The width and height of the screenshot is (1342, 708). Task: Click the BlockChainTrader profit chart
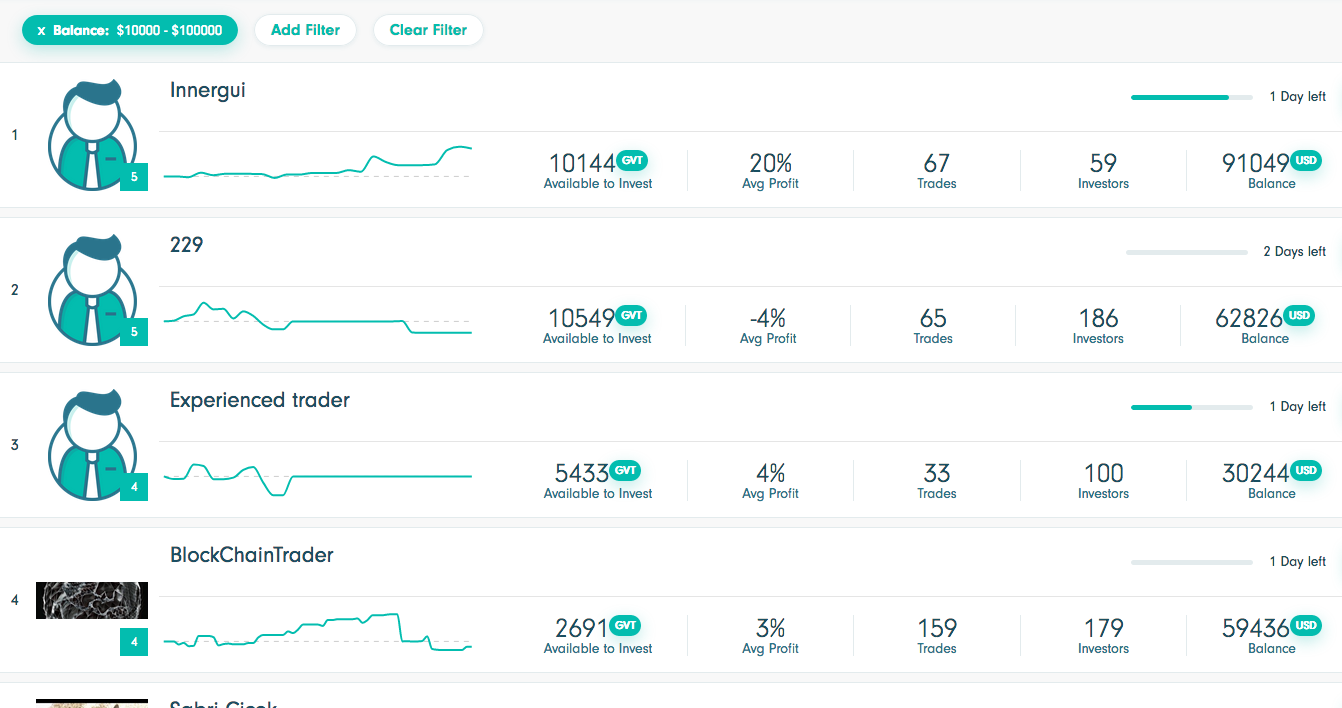pos(317,632)
